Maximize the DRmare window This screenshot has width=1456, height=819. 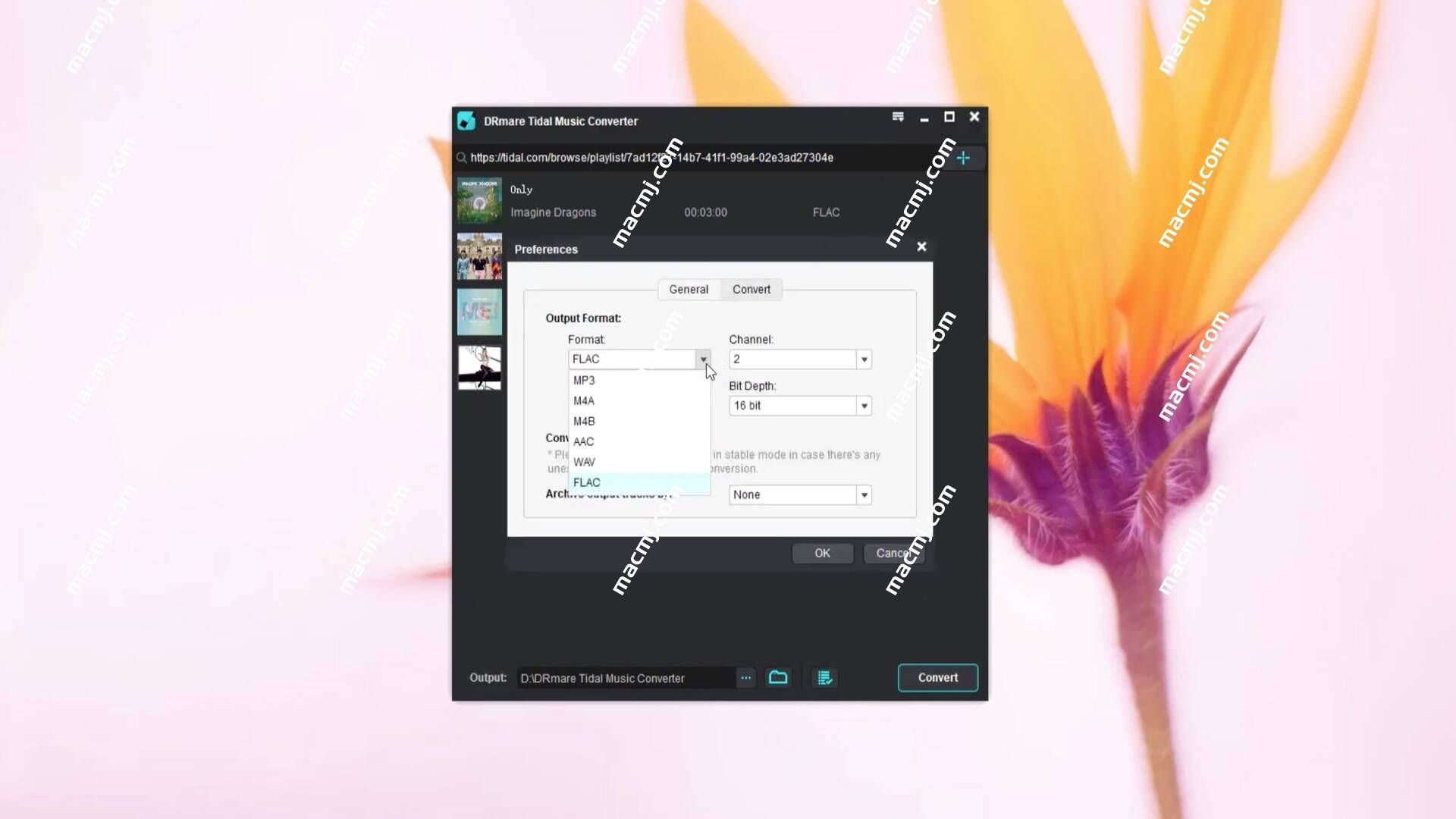(x=949, y=117)
